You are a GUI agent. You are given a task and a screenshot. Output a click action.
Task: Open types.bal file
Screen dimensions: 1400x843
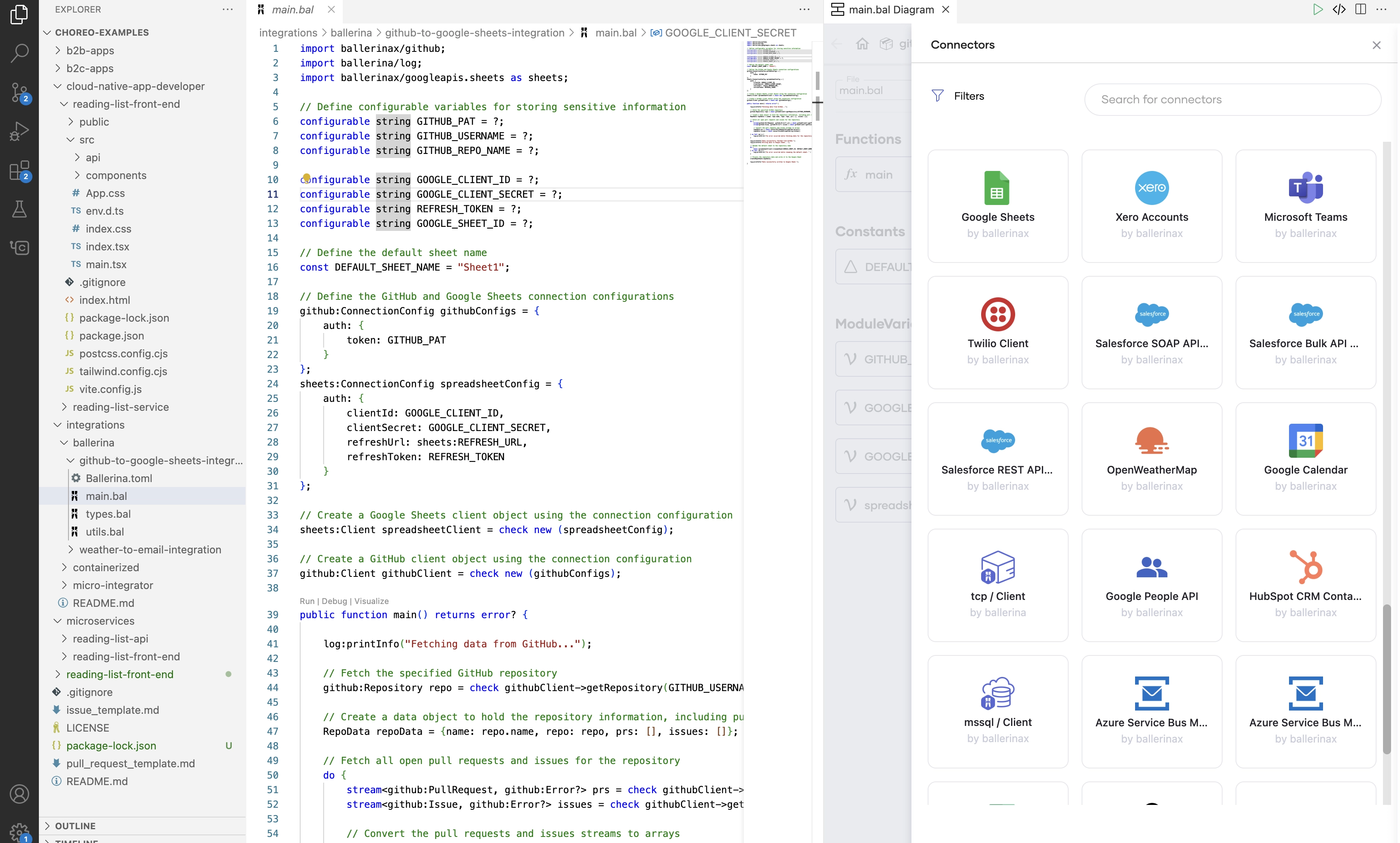(x=142, y=514)
